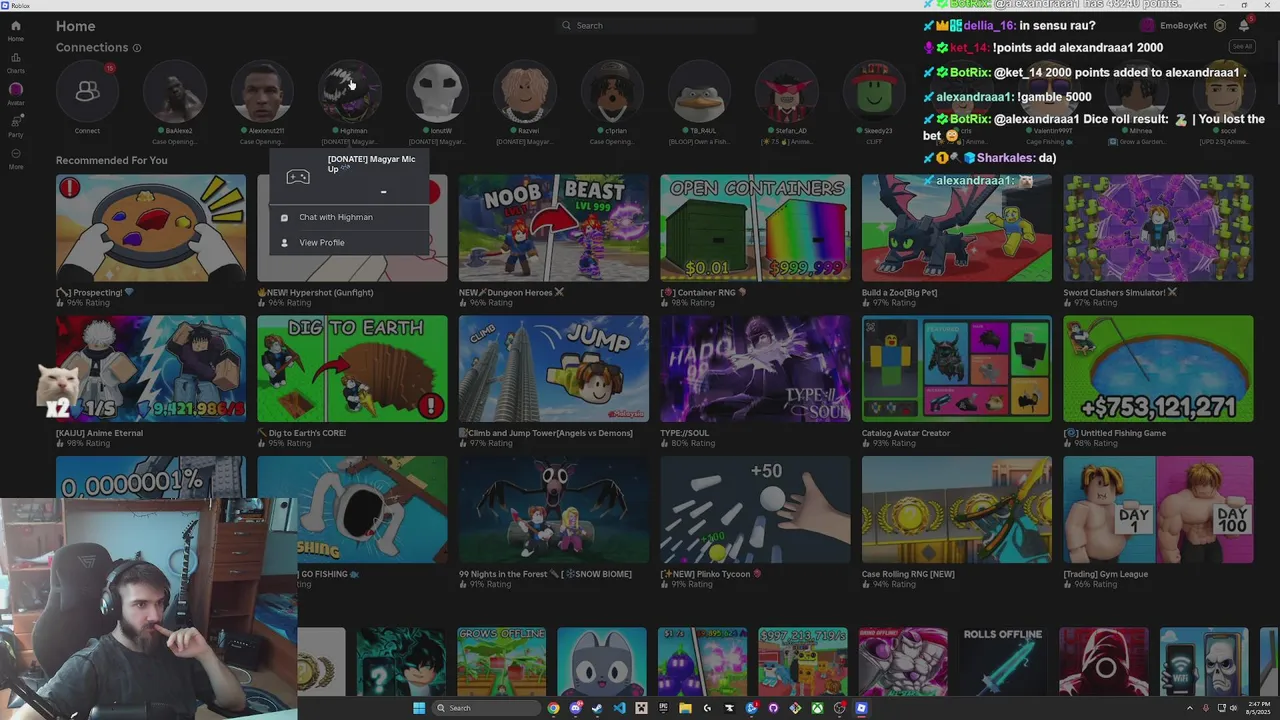
Task: Open the 99 Nights in the Forest thumbnail
Action: pyautogui.click(x=554, y=510)
